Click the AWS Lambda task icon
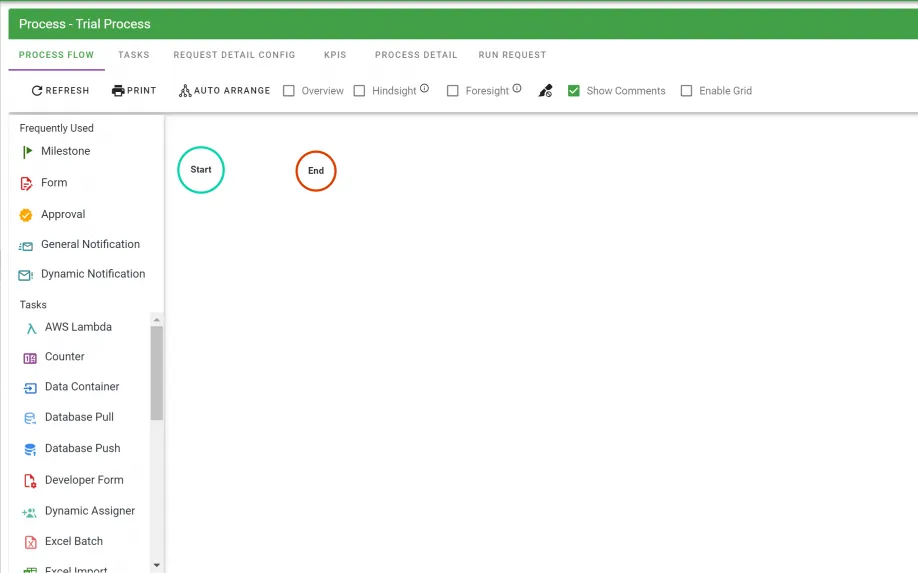Viewport: 918px width, 573px height. coord(31,328)
